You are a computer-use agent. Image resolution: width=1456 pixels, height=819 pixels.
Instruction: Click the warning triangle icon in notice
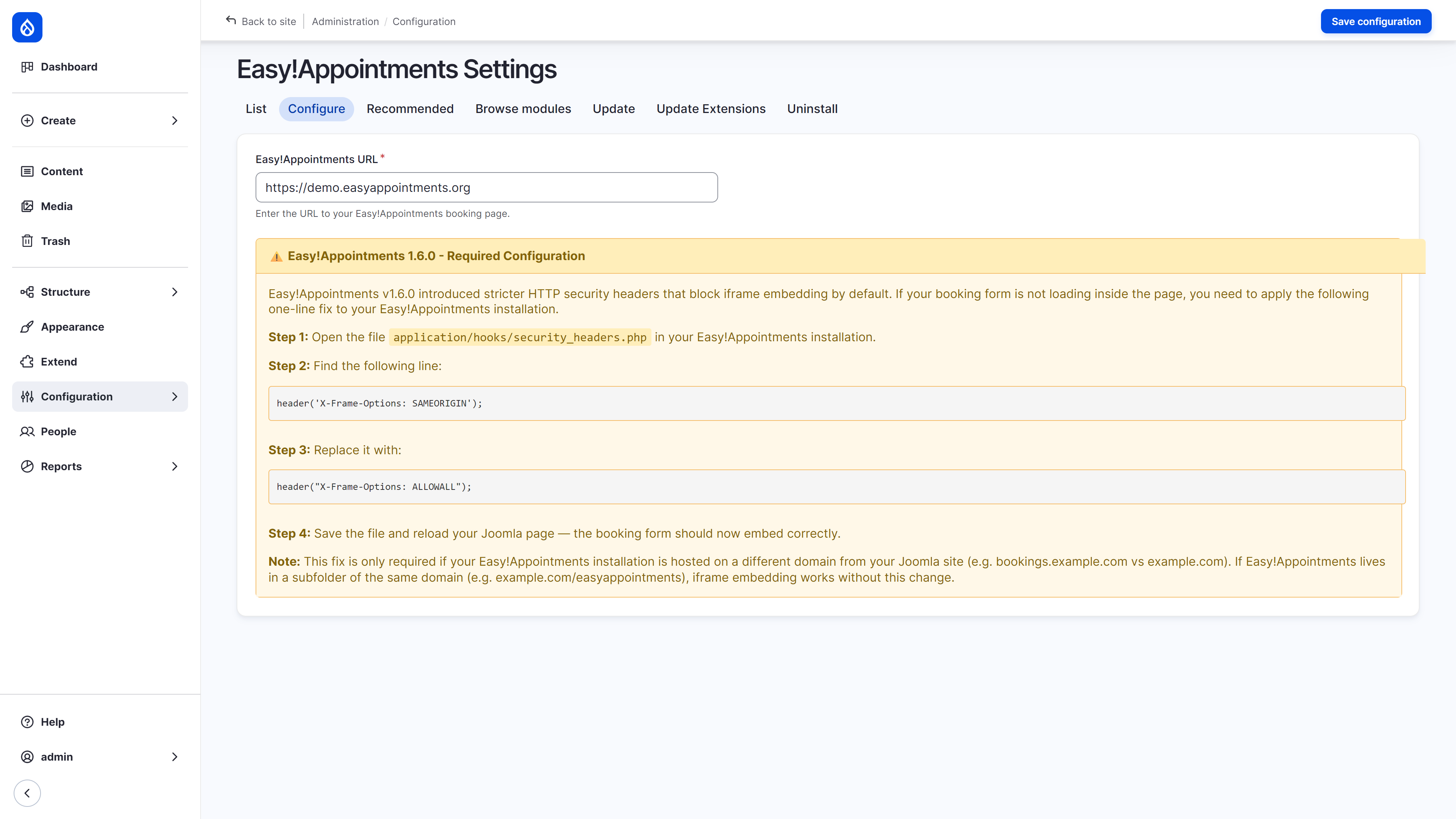pyautogui.click(x=276, y=257)
